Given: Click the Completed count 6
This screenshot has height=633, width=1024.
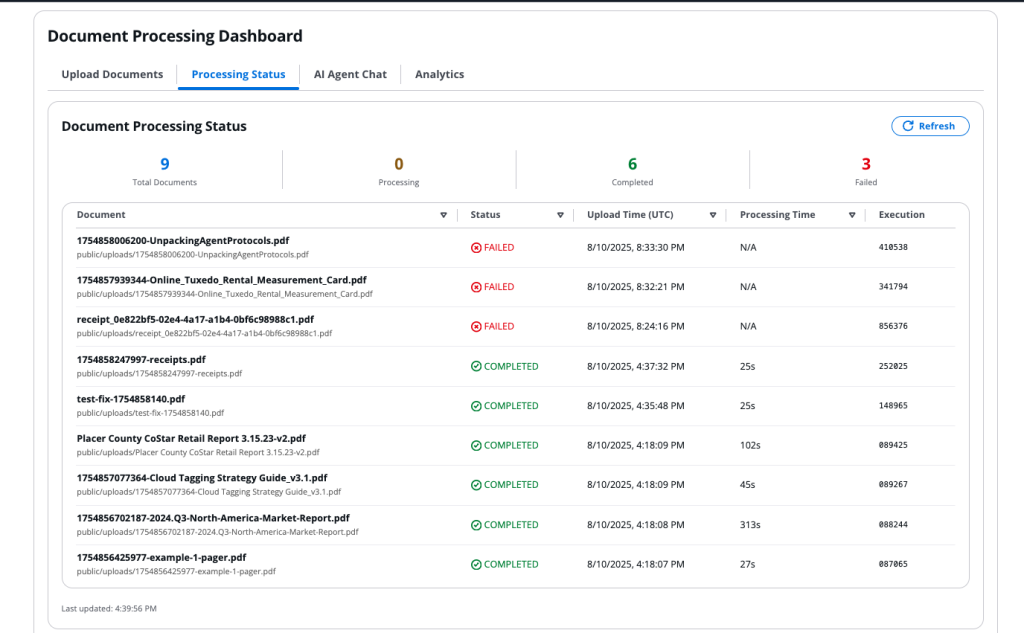Looking at the screenshot, I should tap(632, 163).
